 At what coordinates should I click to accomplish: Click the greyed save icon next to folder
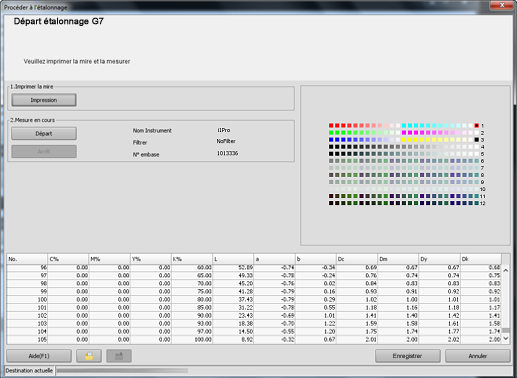pyautogui.click(x=119, y=356)
